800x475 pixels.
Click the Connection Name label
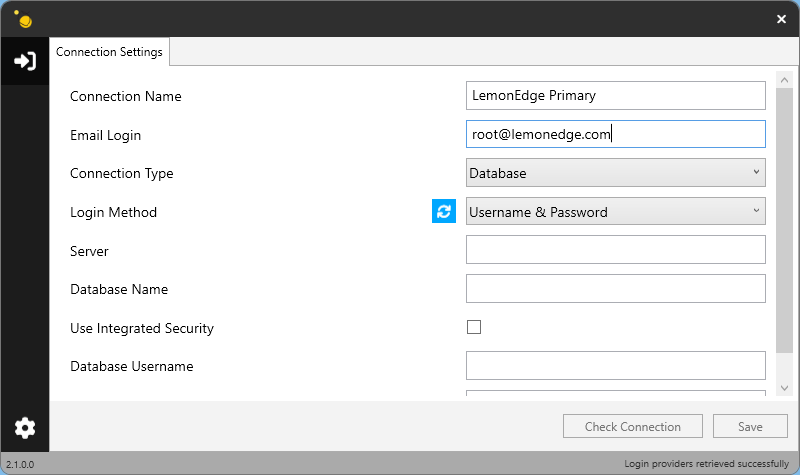pyautogui.click(x=126, y=96)
